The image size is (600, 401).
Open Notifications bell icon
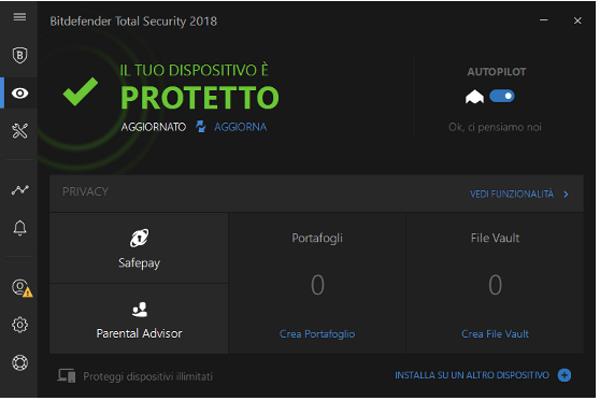[20, 228]
